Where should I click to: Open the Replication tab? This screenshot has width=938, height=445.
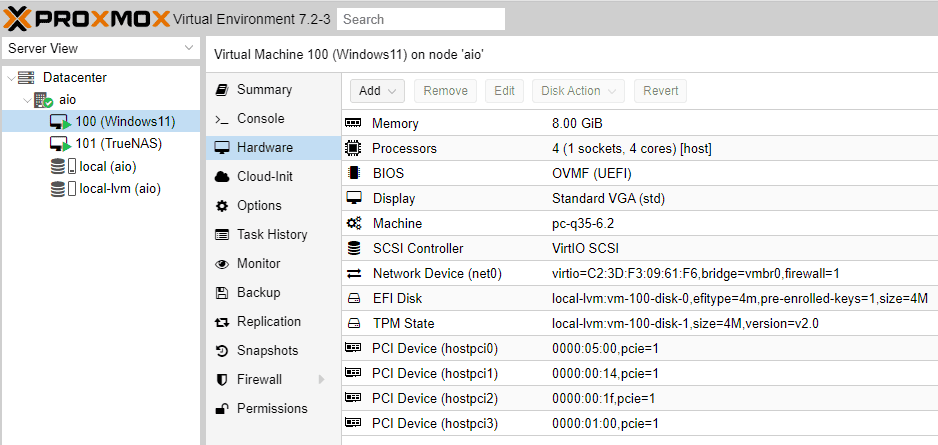pyautogui.click(x=273, y=321)
